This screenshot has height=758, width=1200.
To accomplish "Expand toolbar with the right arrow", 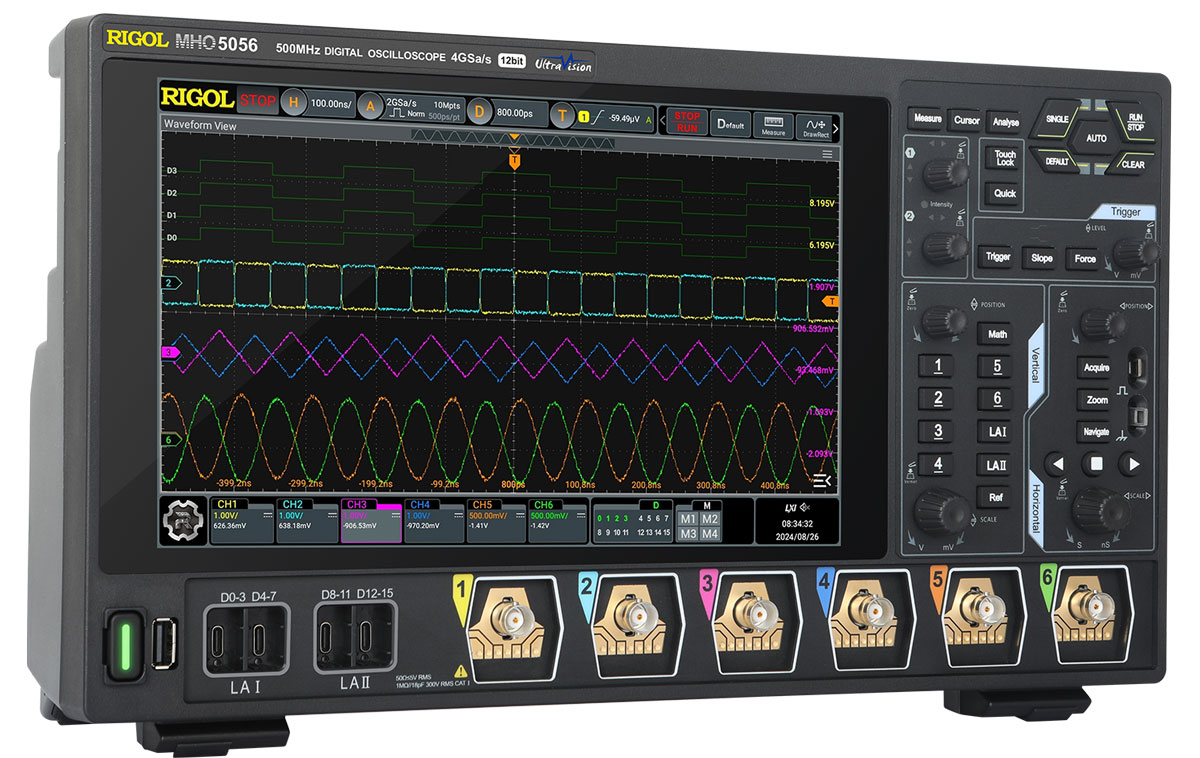I will click(x=836, y=127).
